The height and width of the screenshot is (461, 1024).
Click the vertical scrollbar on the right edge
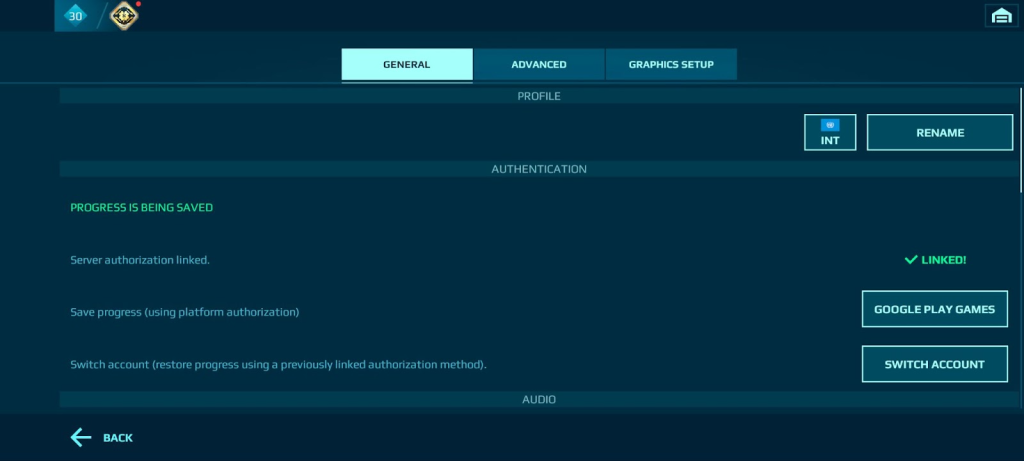click(x=1019, y=140)
